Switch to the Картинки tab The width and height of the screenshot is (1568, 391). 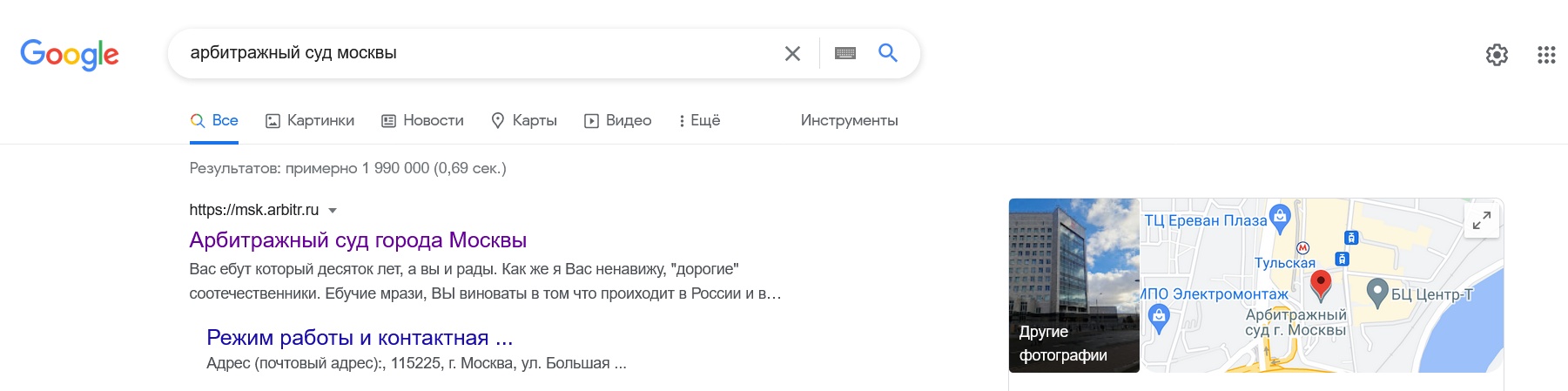(x=310, y=120)
